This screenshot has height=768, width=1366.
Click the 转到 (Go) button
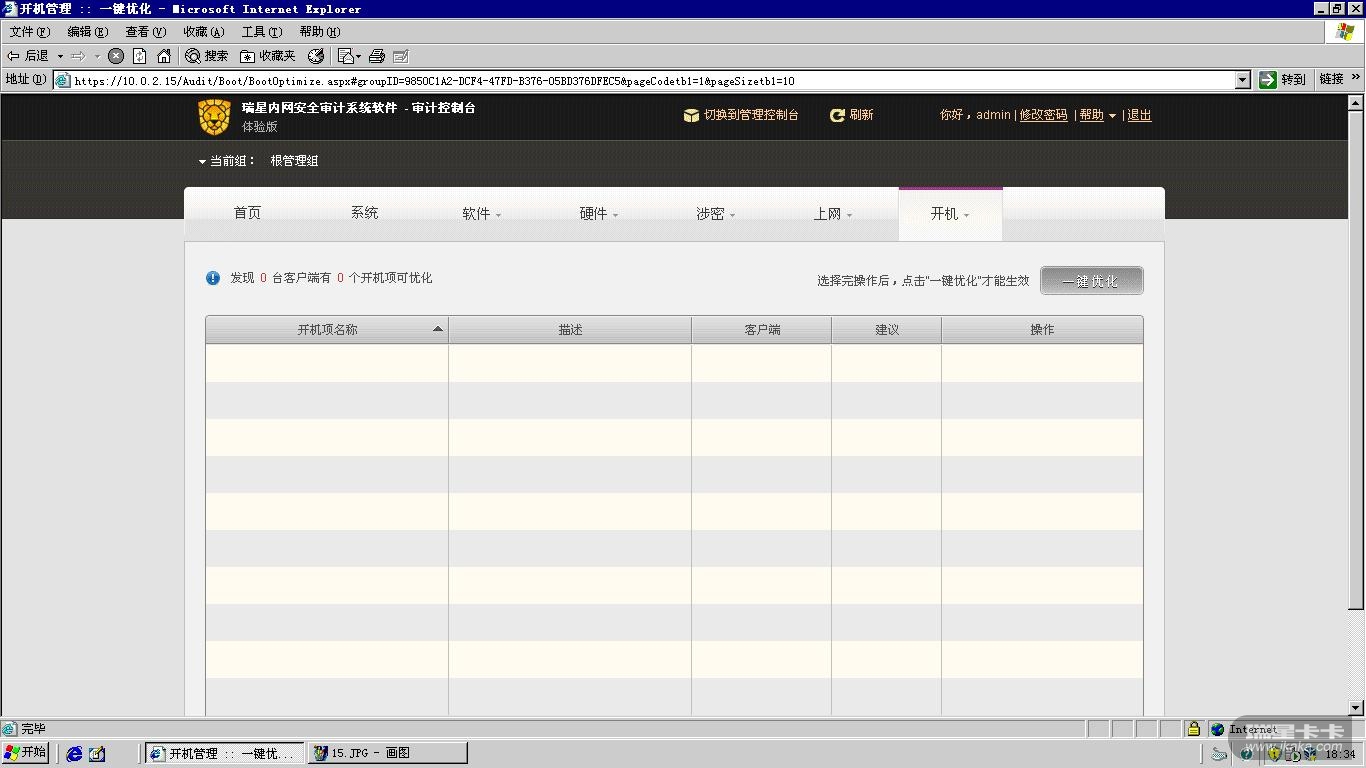pyautogui.click(x=1283, y=80)
